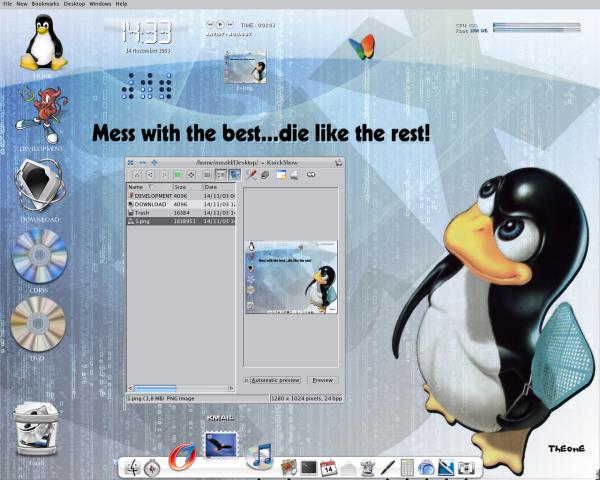Select the DEVELOPMENT folder row

click(x=181, y=196)
